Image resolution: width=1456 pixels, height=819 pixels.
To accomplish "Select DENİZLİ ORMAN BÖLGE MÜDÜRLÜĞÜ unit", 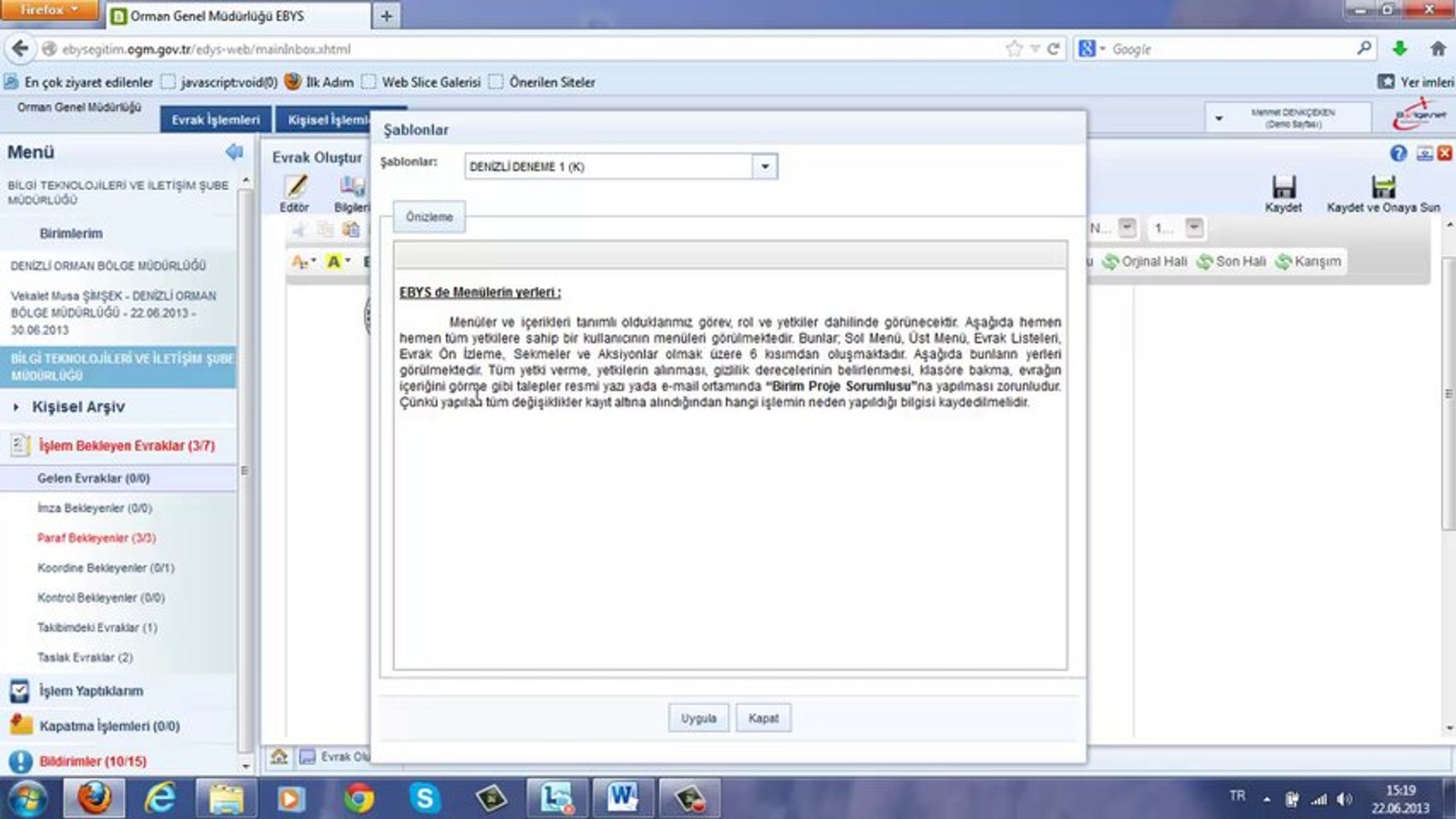I will pos(108,266).
